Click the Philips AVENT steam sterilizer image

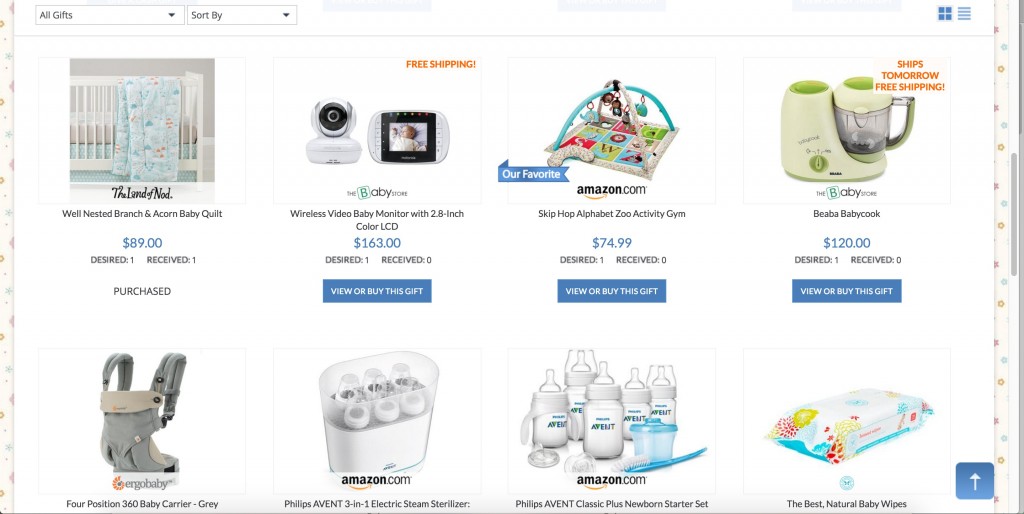(377, 413)
